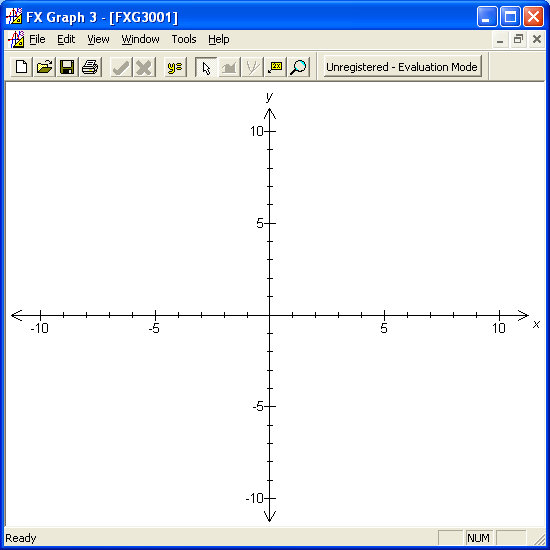Click the 10 label on the x axis

(x=499, y=328)
